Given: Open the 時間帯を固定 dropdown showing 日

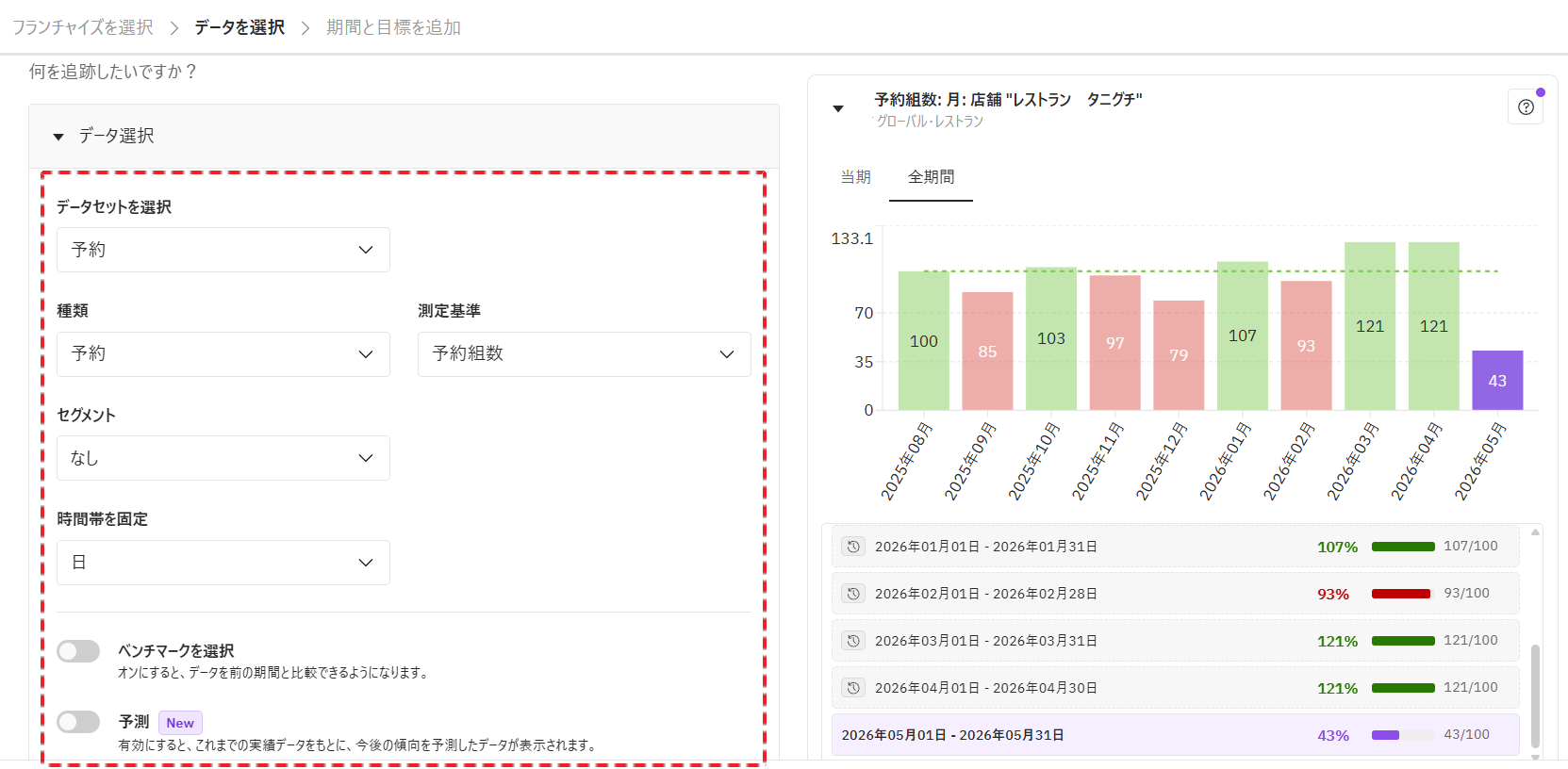Looking at the screenshot, I should pos(223,563).
